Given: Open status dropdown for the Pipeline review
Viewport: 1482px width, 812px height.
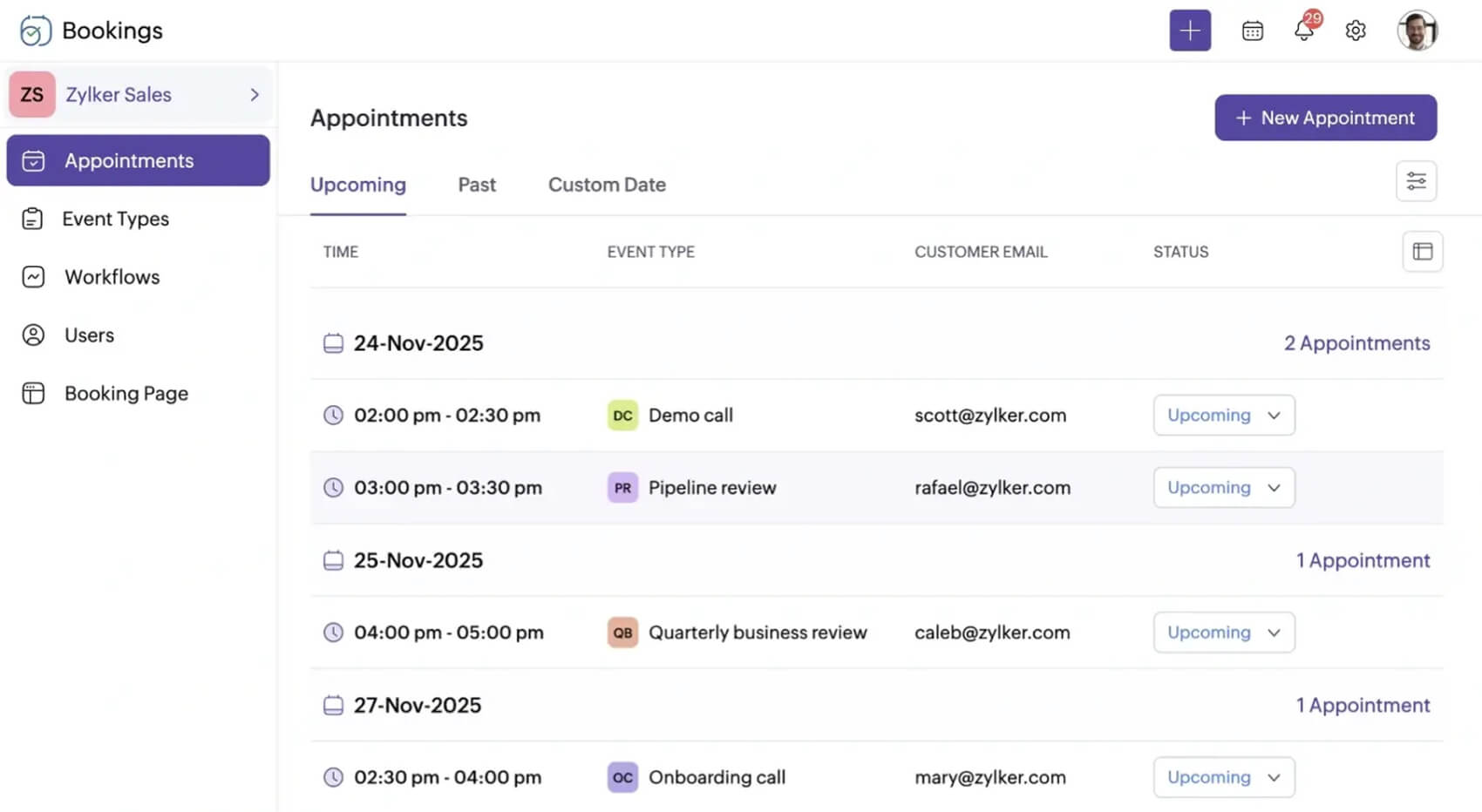Looking at the screenshot, I should [1224, 487].
